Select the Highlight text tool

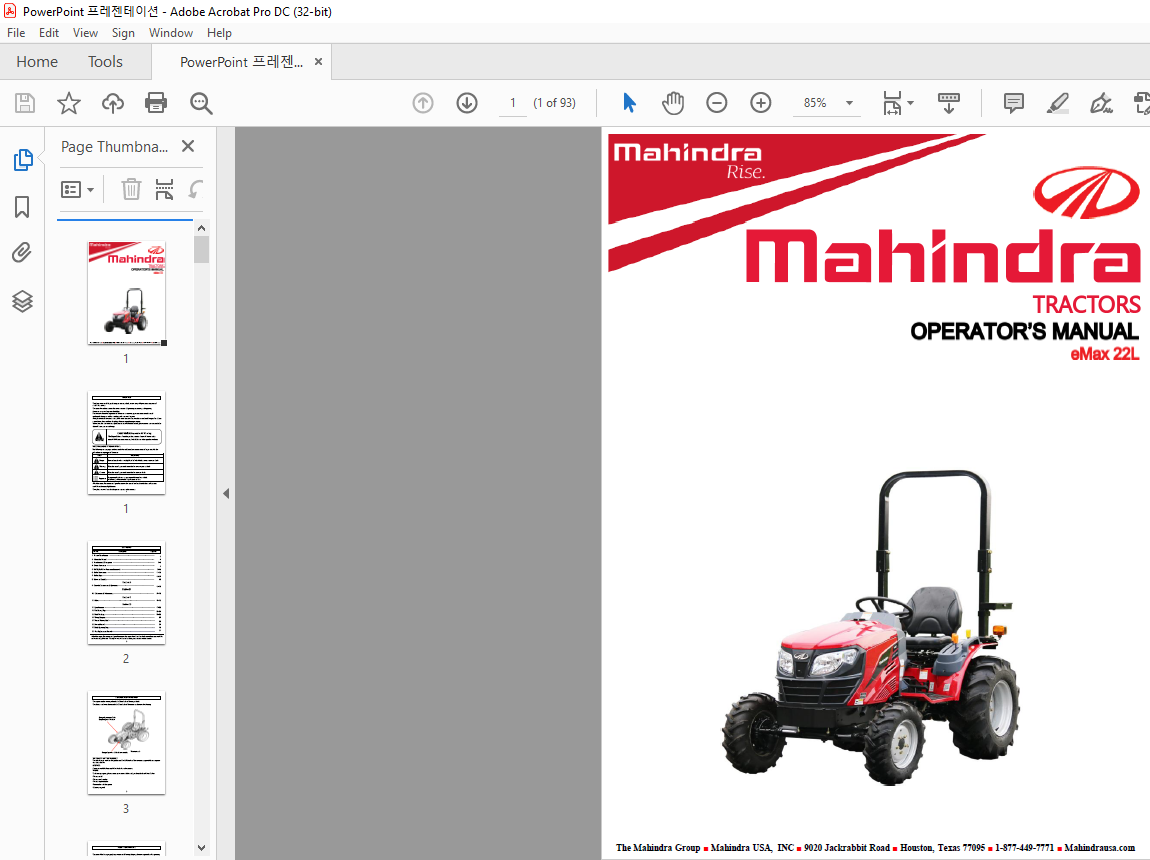tap(1058, 103)
